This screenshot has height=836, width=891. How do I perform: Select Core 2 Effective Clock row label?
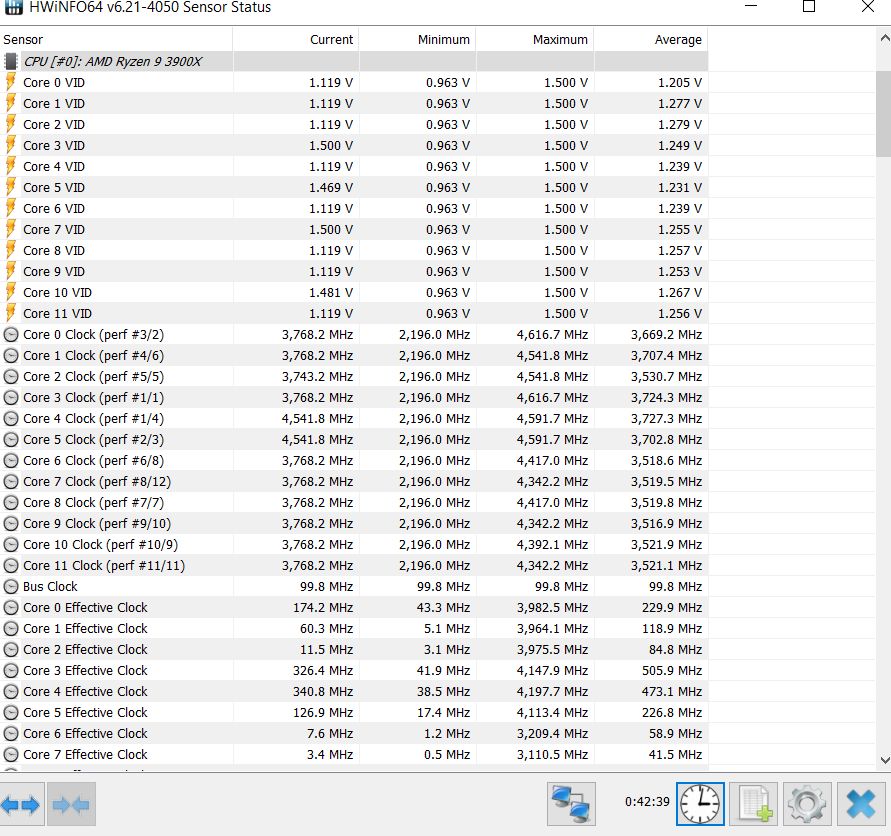coord(85,650)
